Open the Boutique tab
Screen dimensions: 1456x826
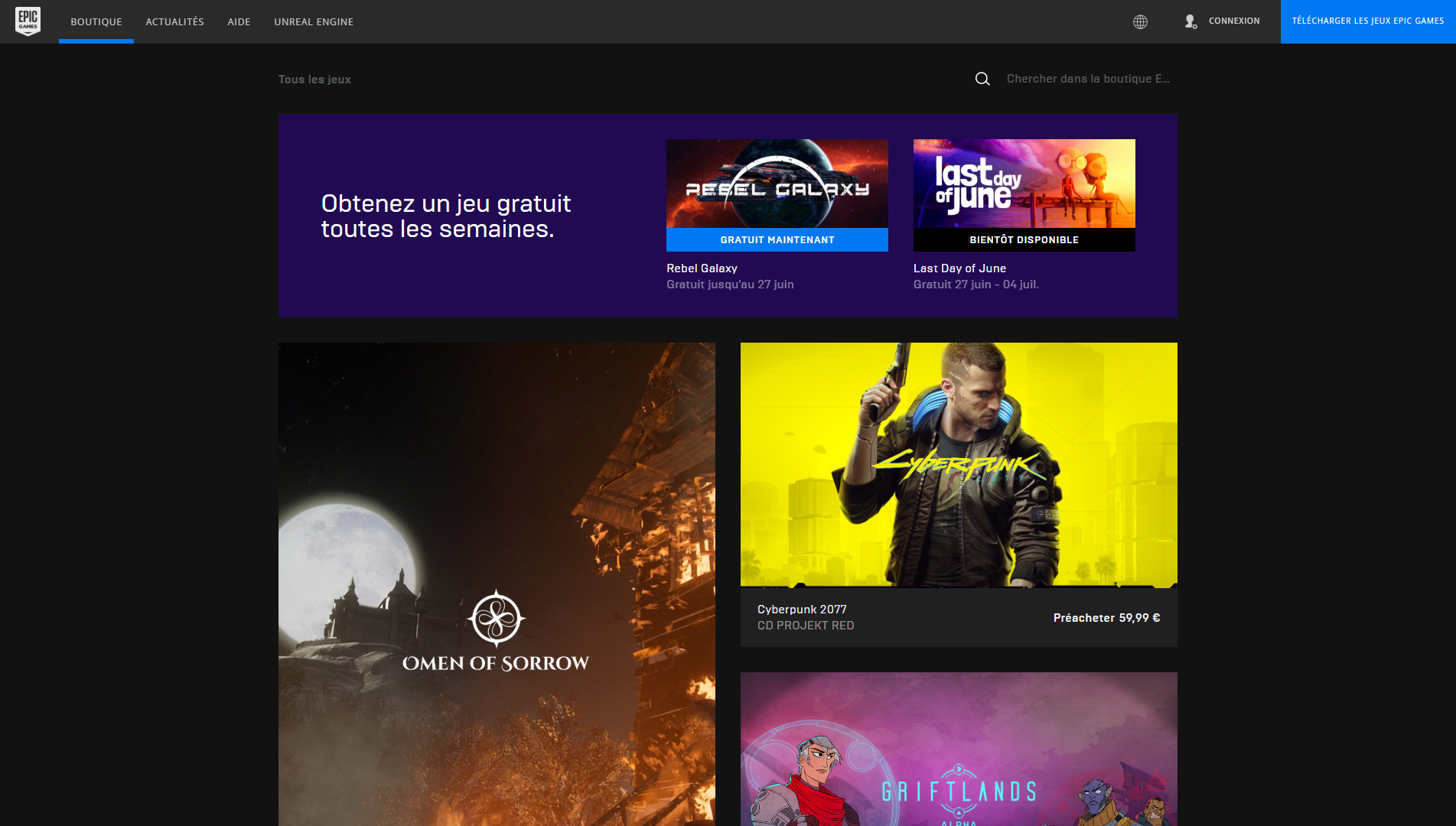pos(96,21)
